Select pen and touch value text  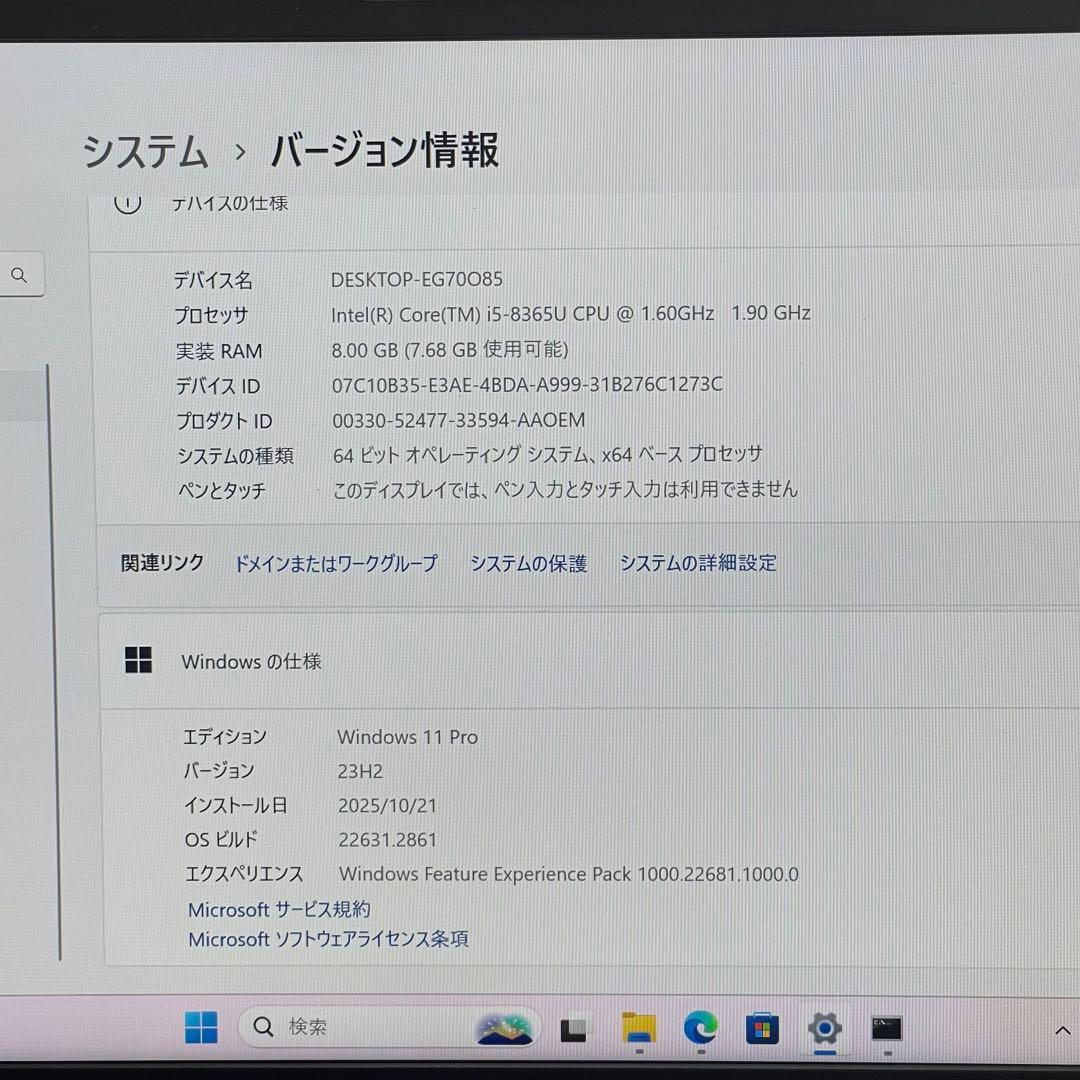coord(565,490)
